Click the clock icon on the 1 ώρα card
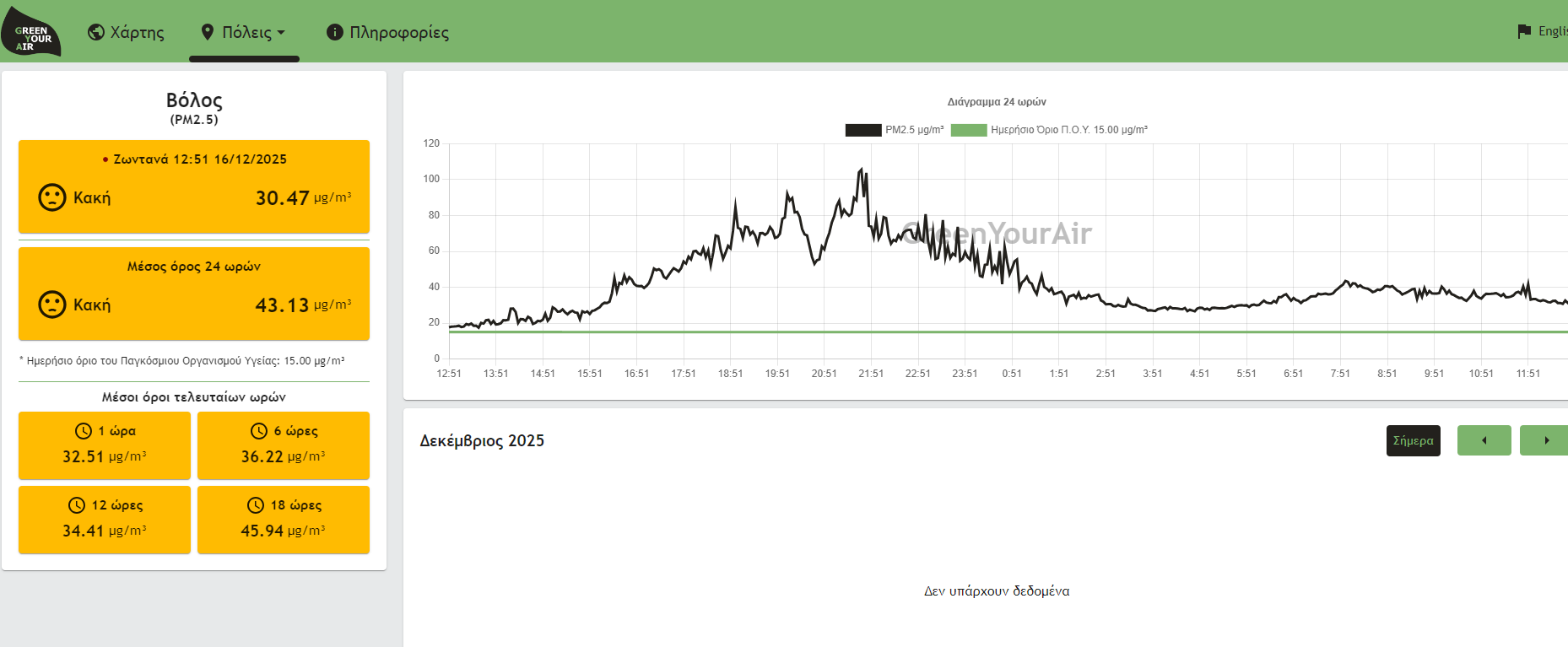 84,431
